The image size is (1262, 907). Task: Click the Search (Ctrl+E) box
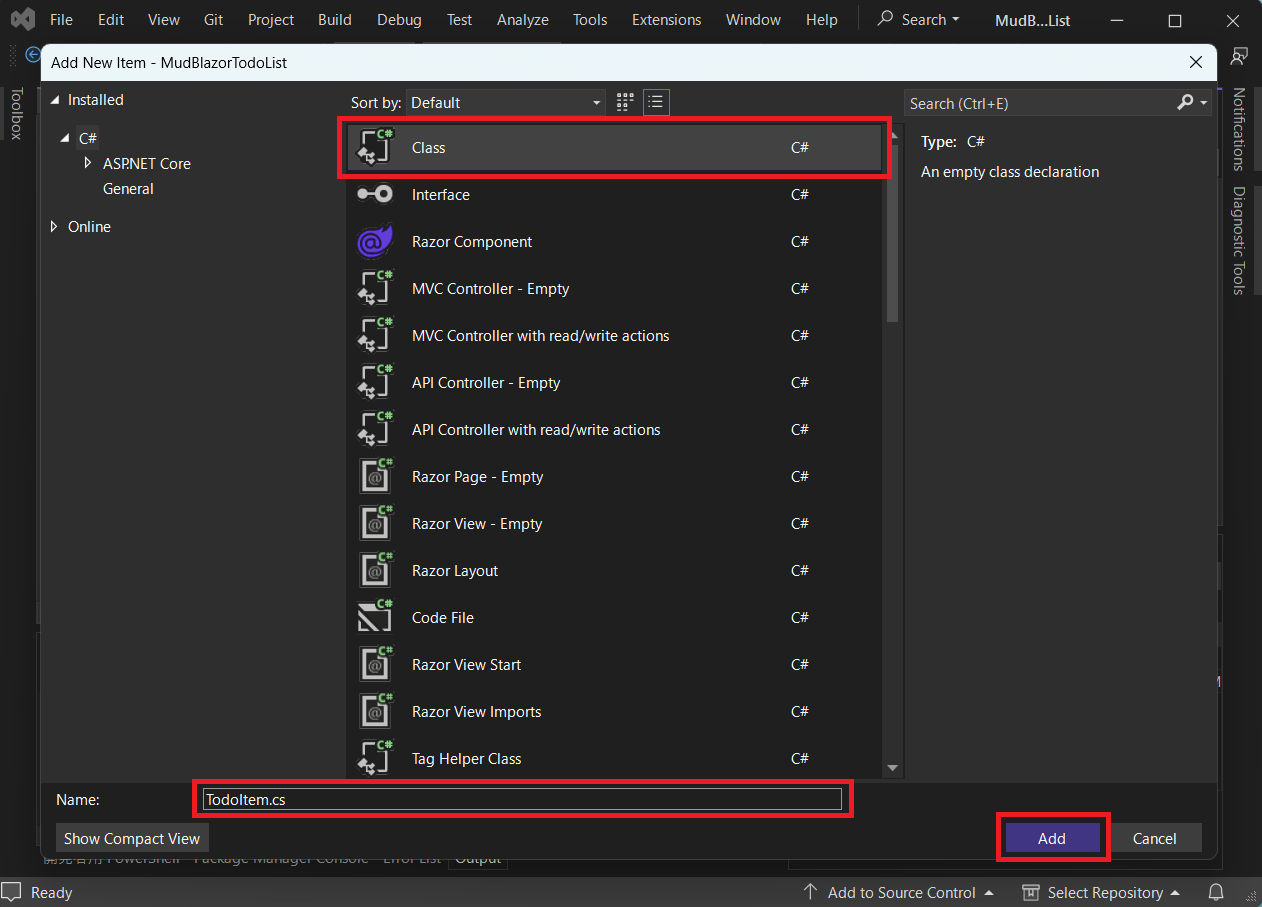tap(1040, 103)
